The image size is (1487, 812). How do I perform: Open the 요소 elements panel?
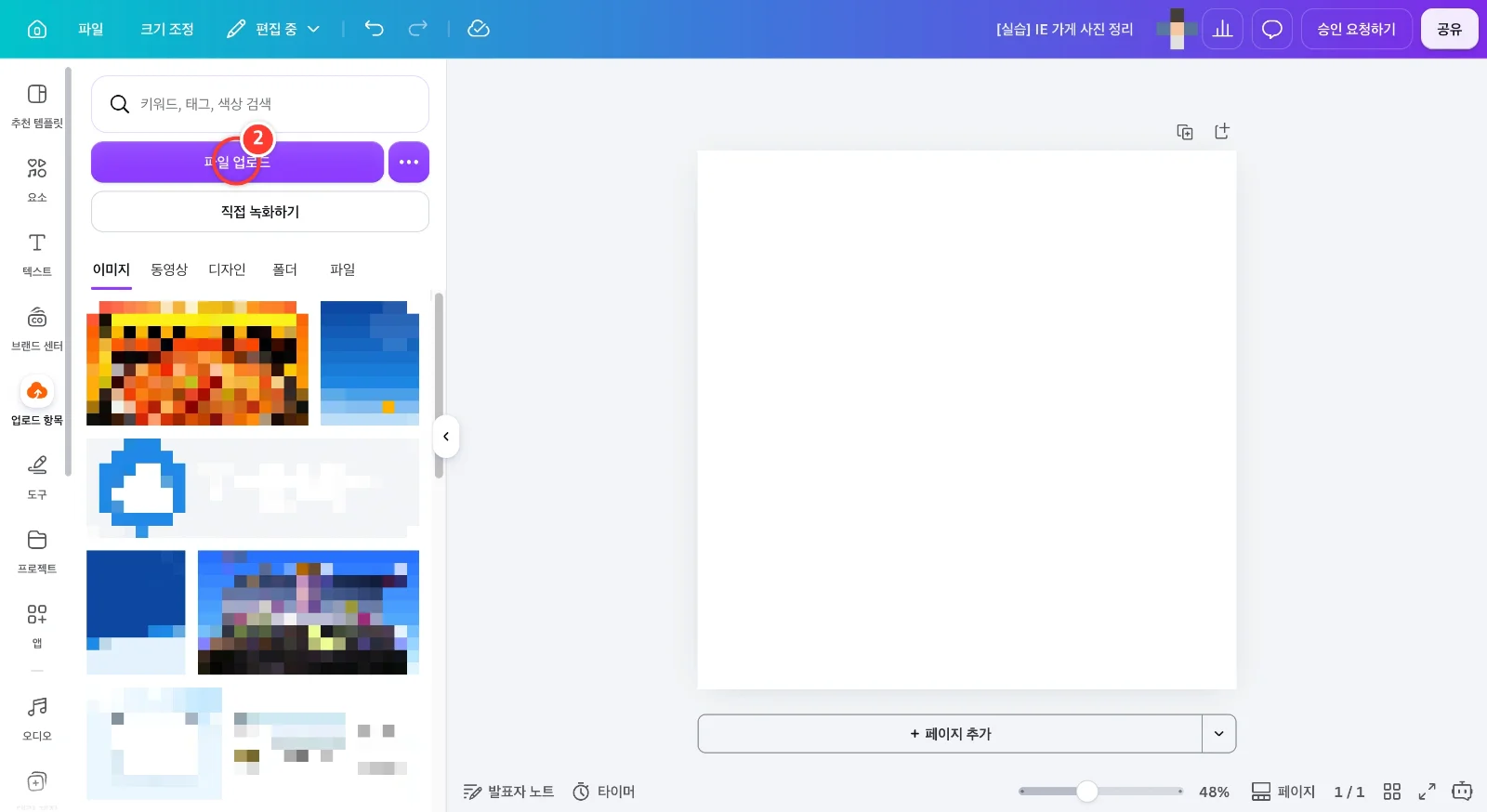point(37,180)
